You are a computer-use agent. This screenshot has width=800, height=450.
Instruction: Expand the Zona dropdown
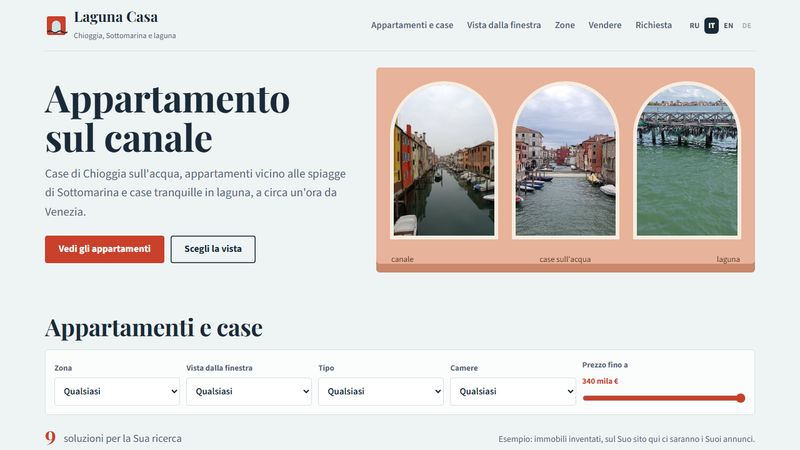[117, 391]
